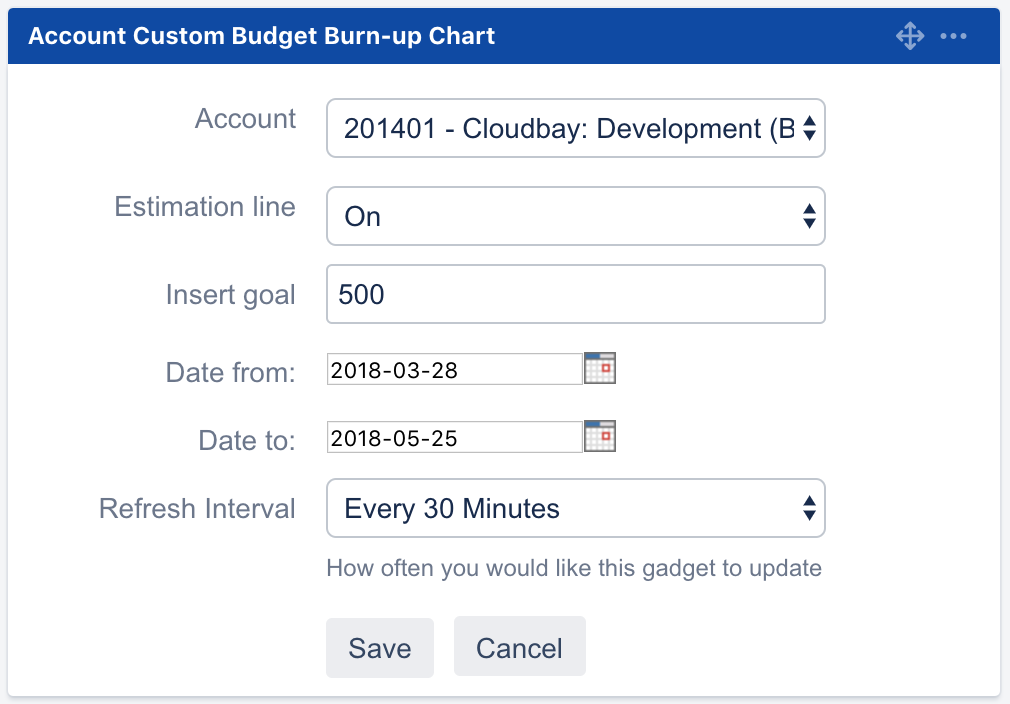Expand the Refresh Interval dropdown

click(575, 509)
